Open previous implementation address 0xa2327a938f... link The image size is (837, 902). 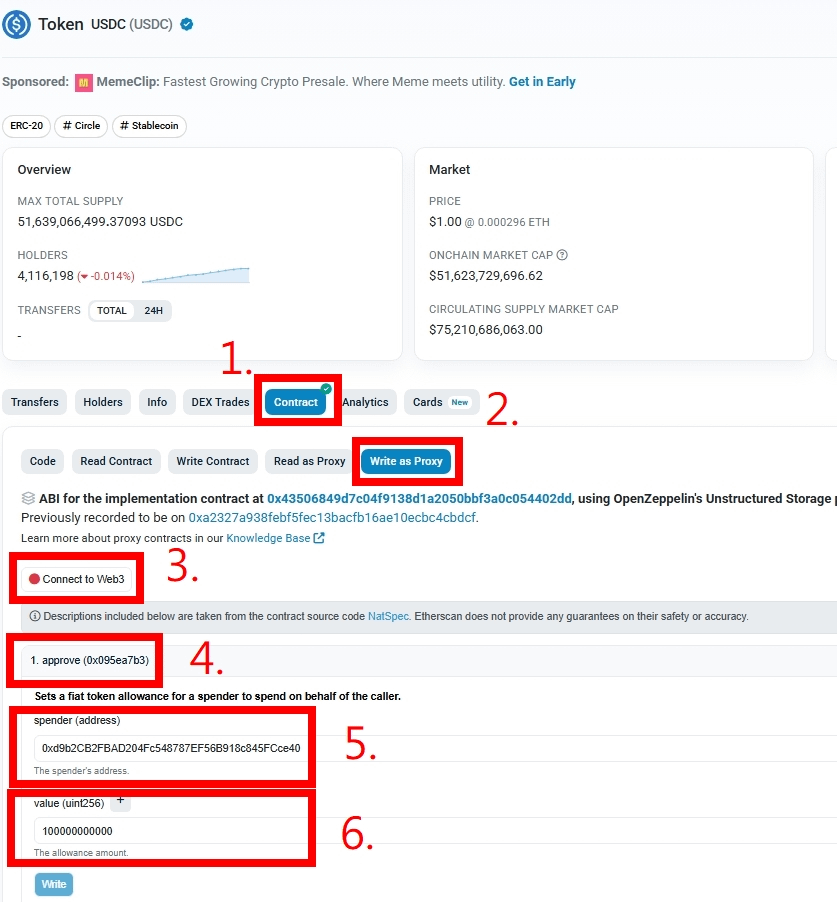332,517
